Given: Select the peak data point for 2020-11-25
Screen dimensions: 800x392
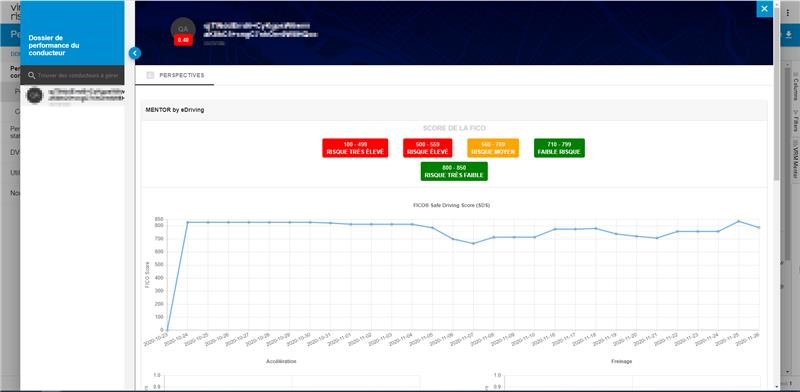Looking at the screenshot, I should point(738,221).
